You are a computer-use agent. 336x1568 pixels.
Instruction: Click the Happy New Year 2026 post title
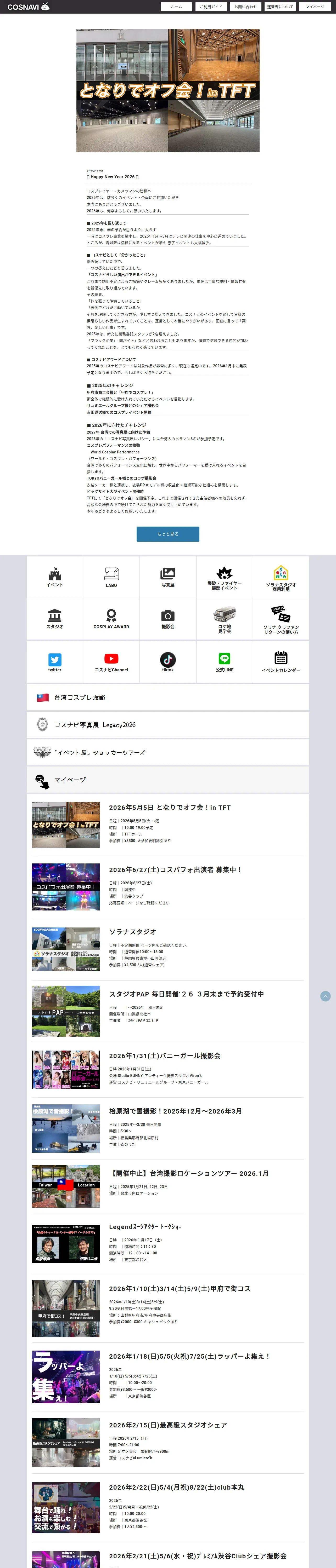(x=113, y=177)
